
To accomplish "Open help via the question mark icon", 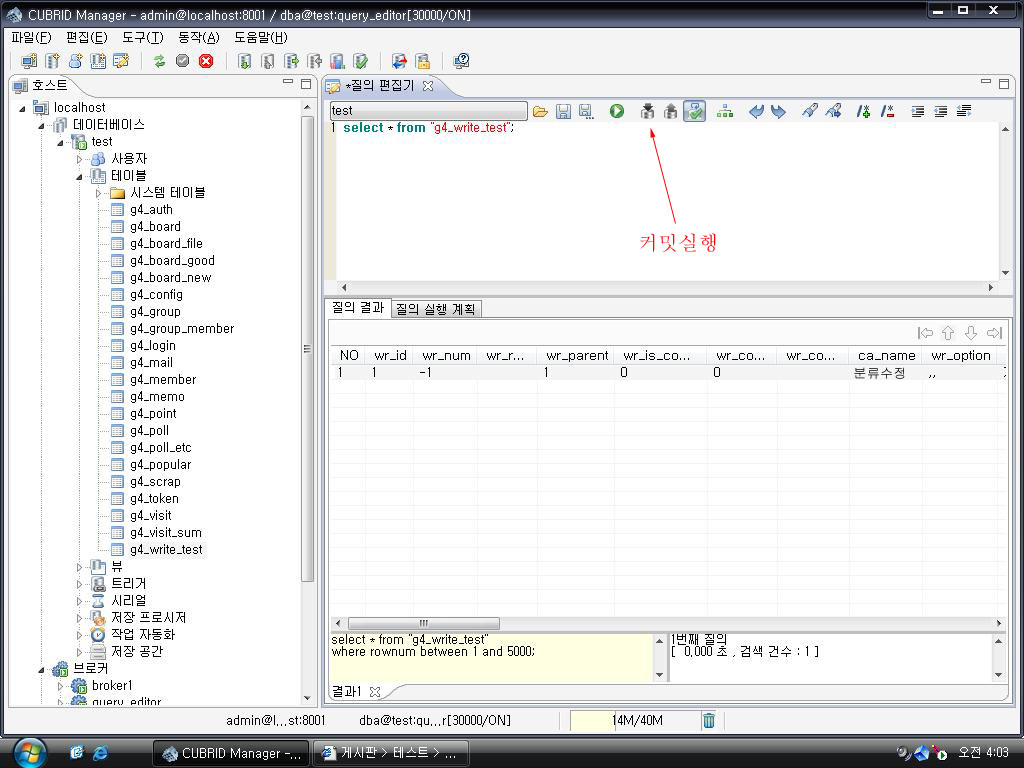I will (461, 61).
